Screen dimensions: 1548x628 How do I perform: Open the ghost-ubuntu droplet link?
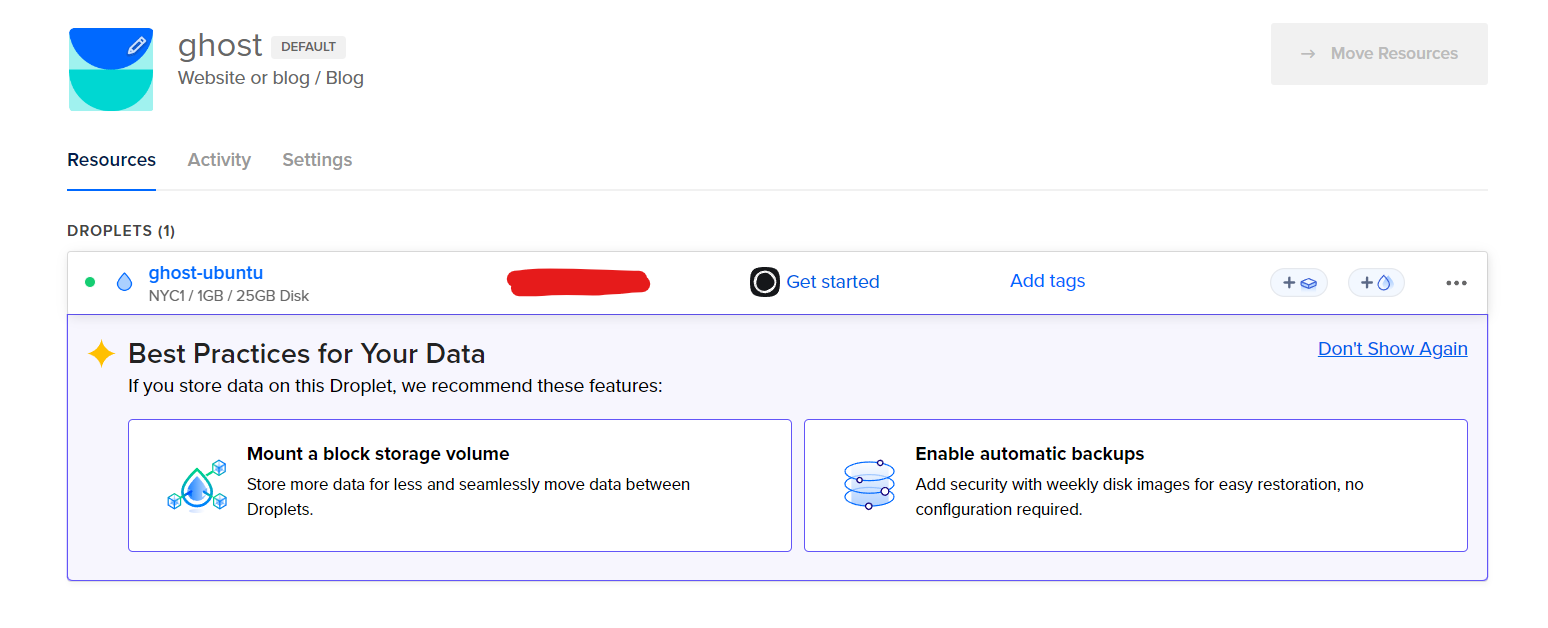point(206,272)
